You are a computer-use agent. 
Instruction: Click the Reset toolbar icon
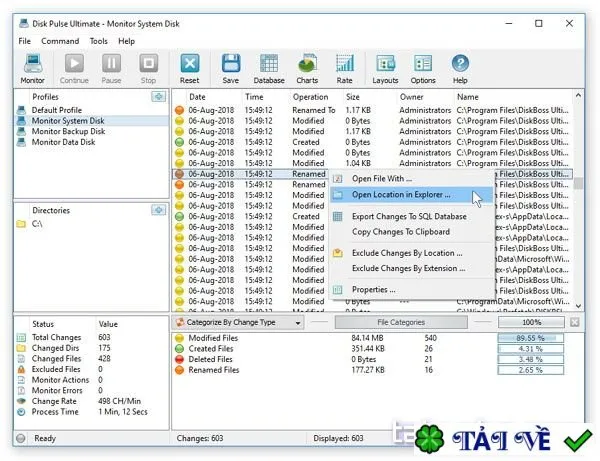click(190, 64)
